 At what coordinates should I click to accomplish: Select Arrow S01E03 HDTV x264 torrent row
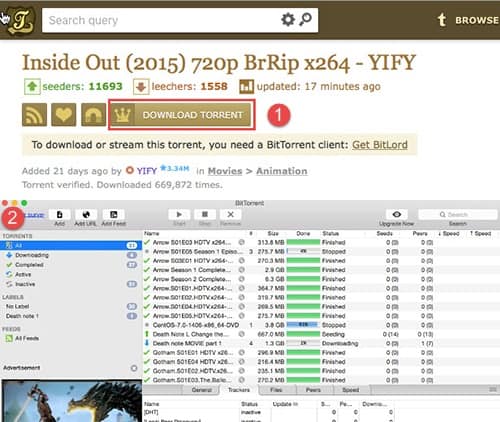pos(322,242)
